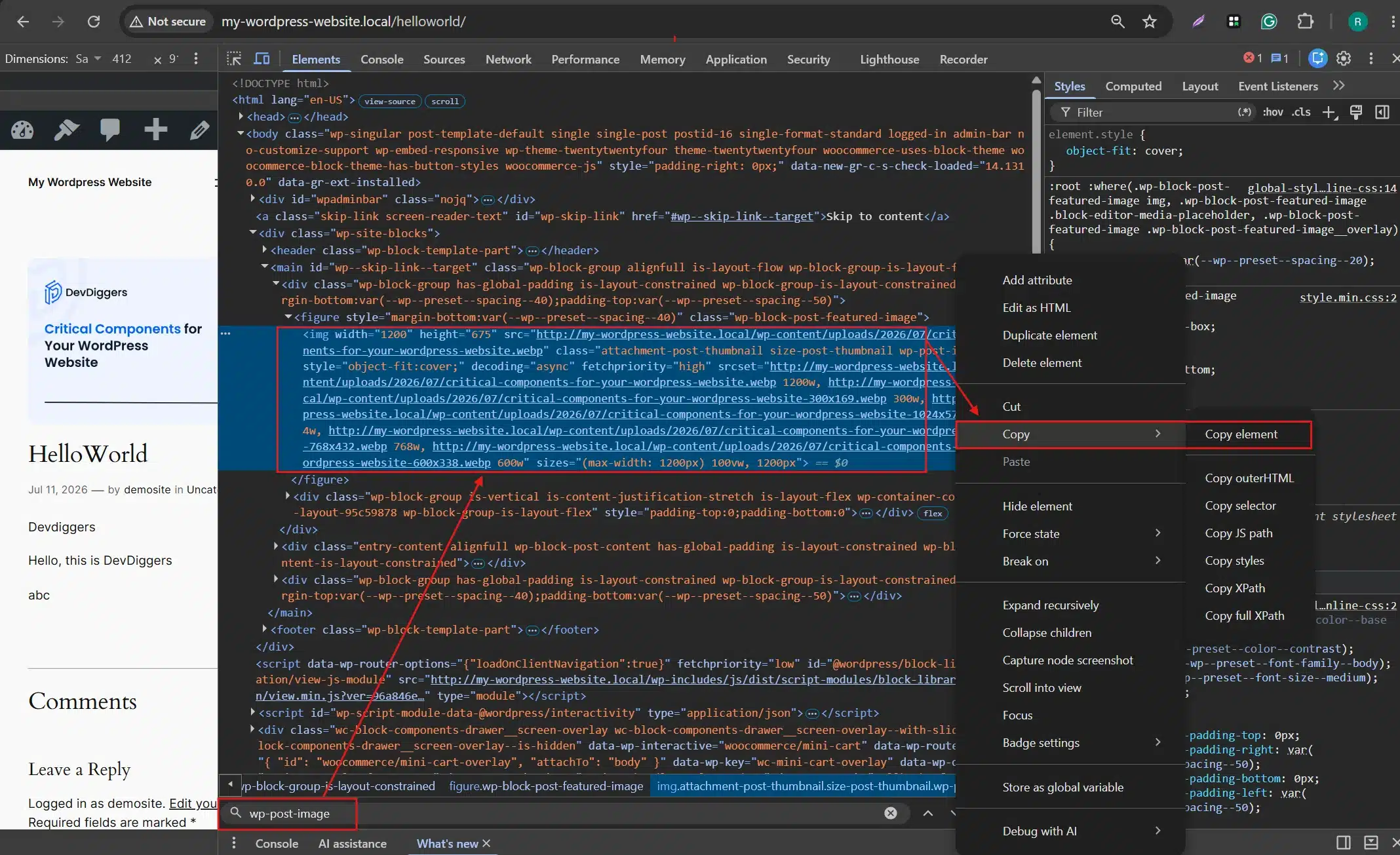Click the Edit post pencil icon

pyautogui.click(x=199, y=130)
